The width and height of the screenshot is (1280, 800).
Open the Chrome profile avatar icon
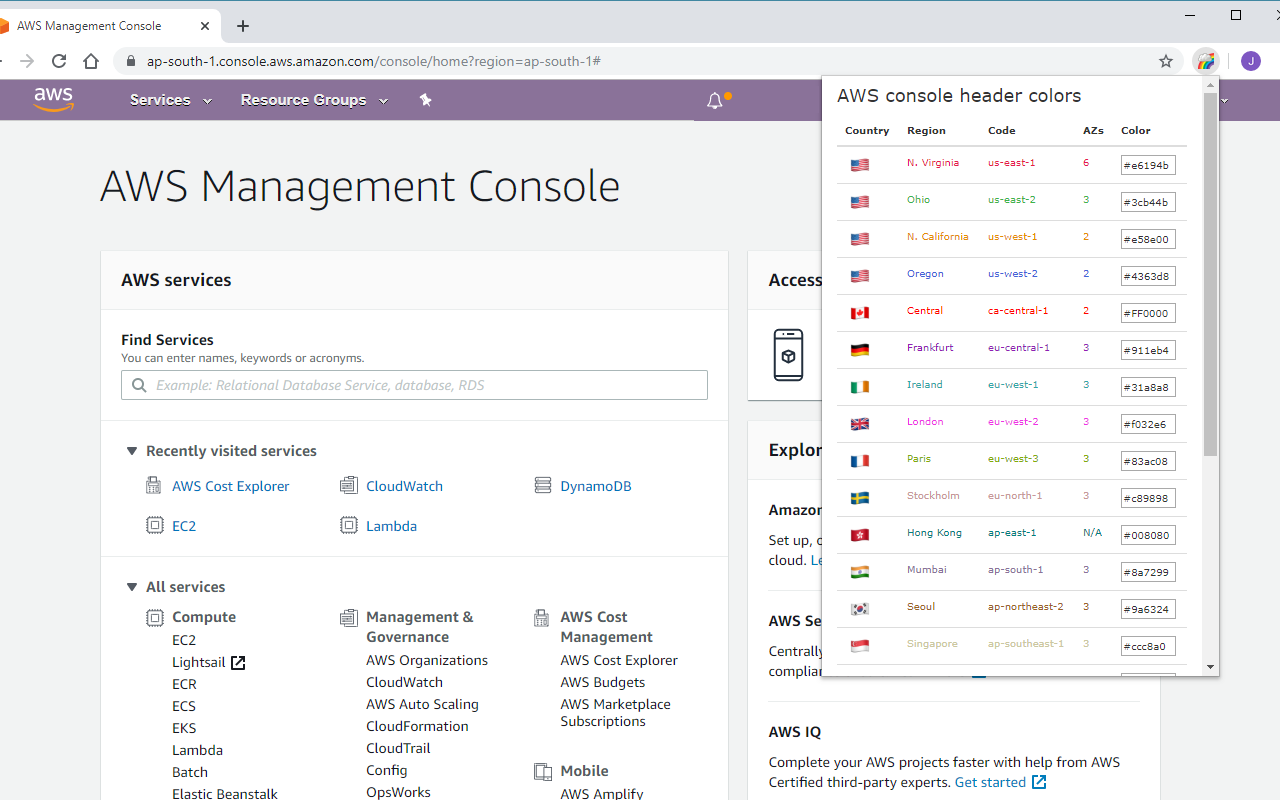click(x=1250, y=61)
